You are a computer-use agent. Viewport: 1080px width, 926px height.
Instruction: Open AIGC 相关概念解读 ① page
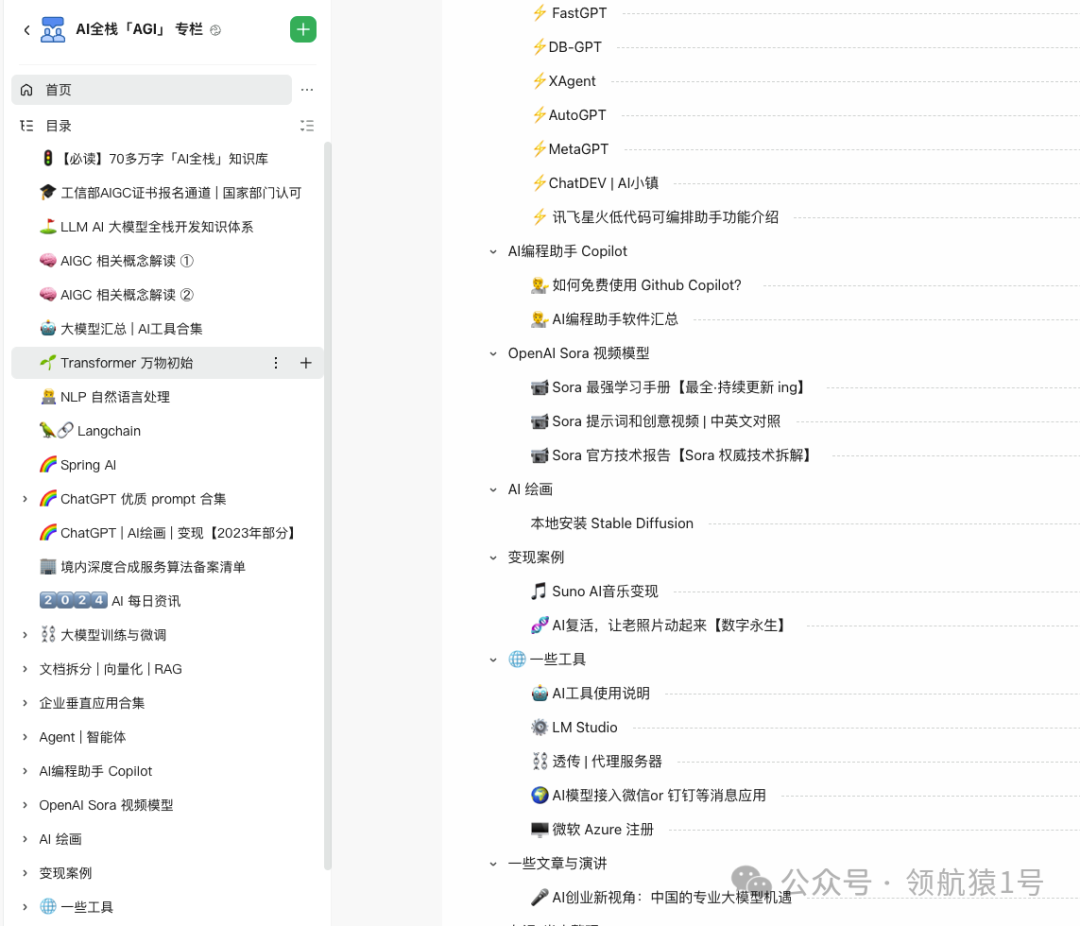coord(127,260)
